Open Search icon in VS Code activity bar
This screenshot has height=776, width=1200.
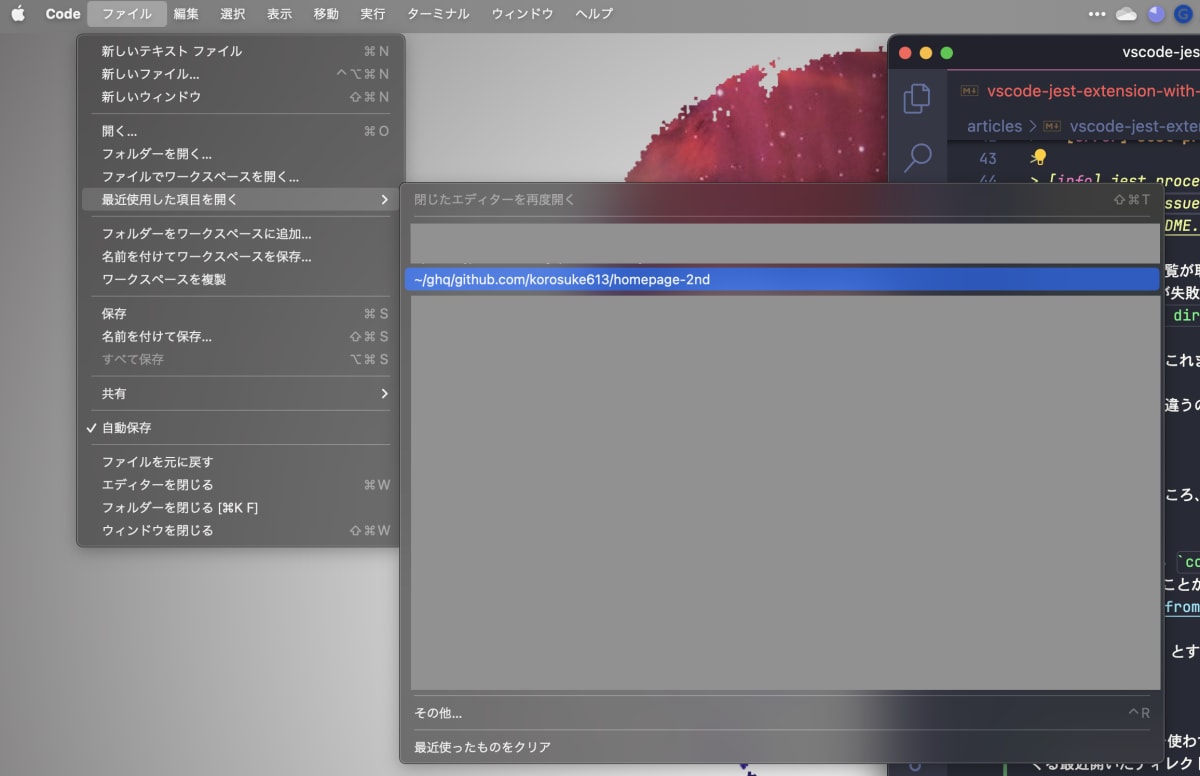pos(917,156)
